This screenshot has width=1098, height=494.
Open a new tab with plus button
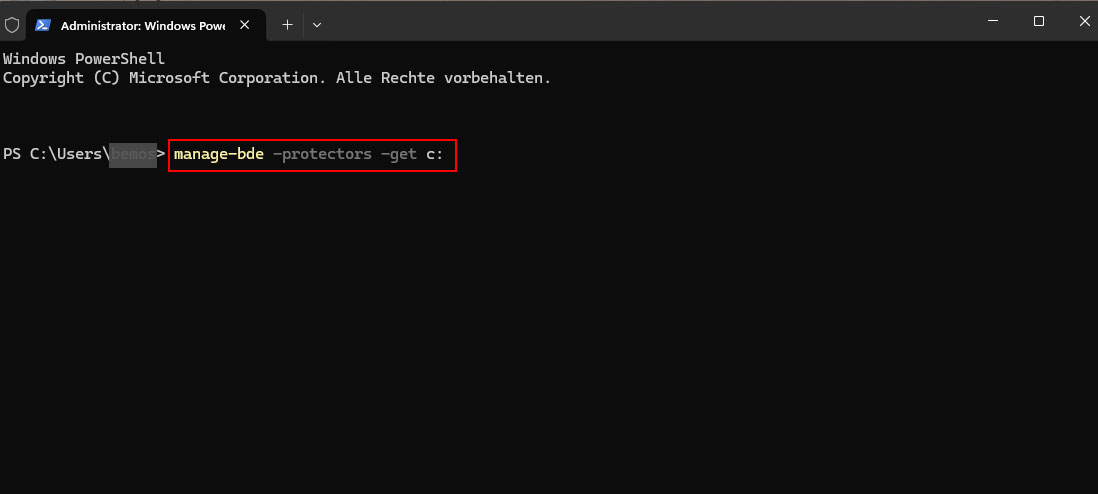[287, 24]
